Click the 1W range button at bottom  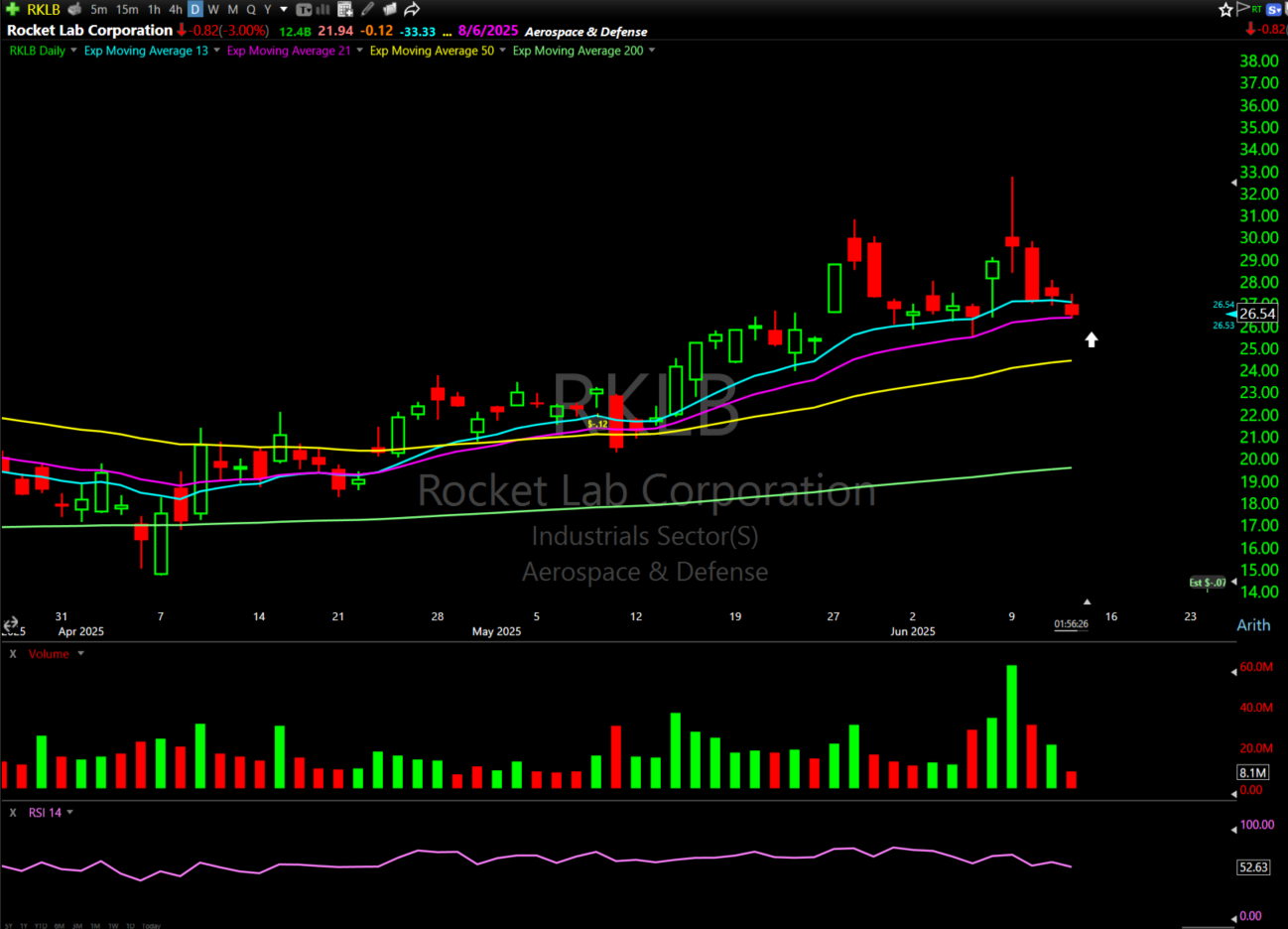(x=113, y=925)
